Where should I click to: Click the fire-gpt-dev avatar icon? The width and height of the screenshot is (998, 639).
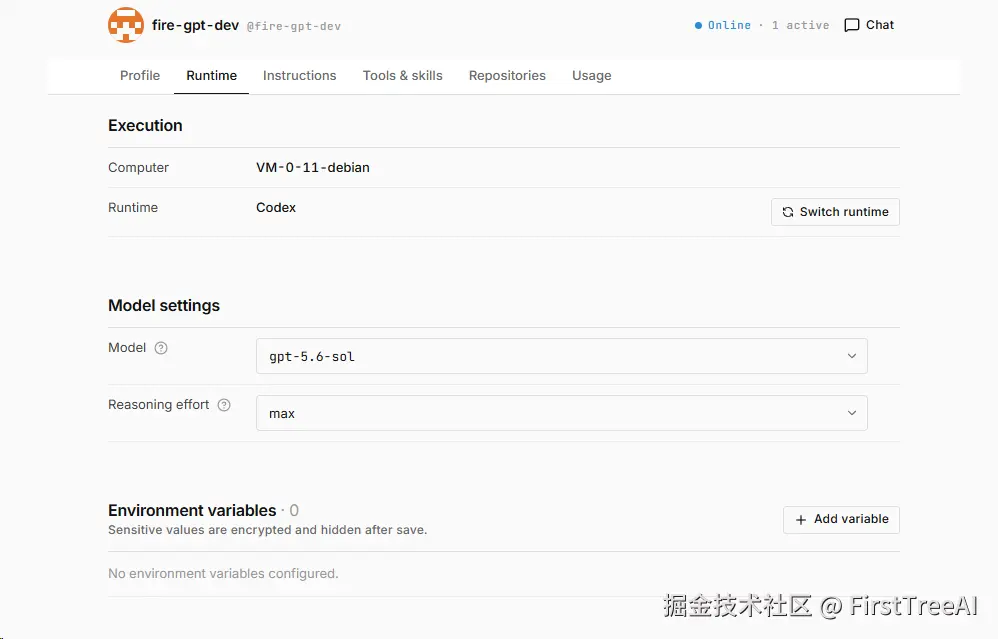click(x=125, y=25)
